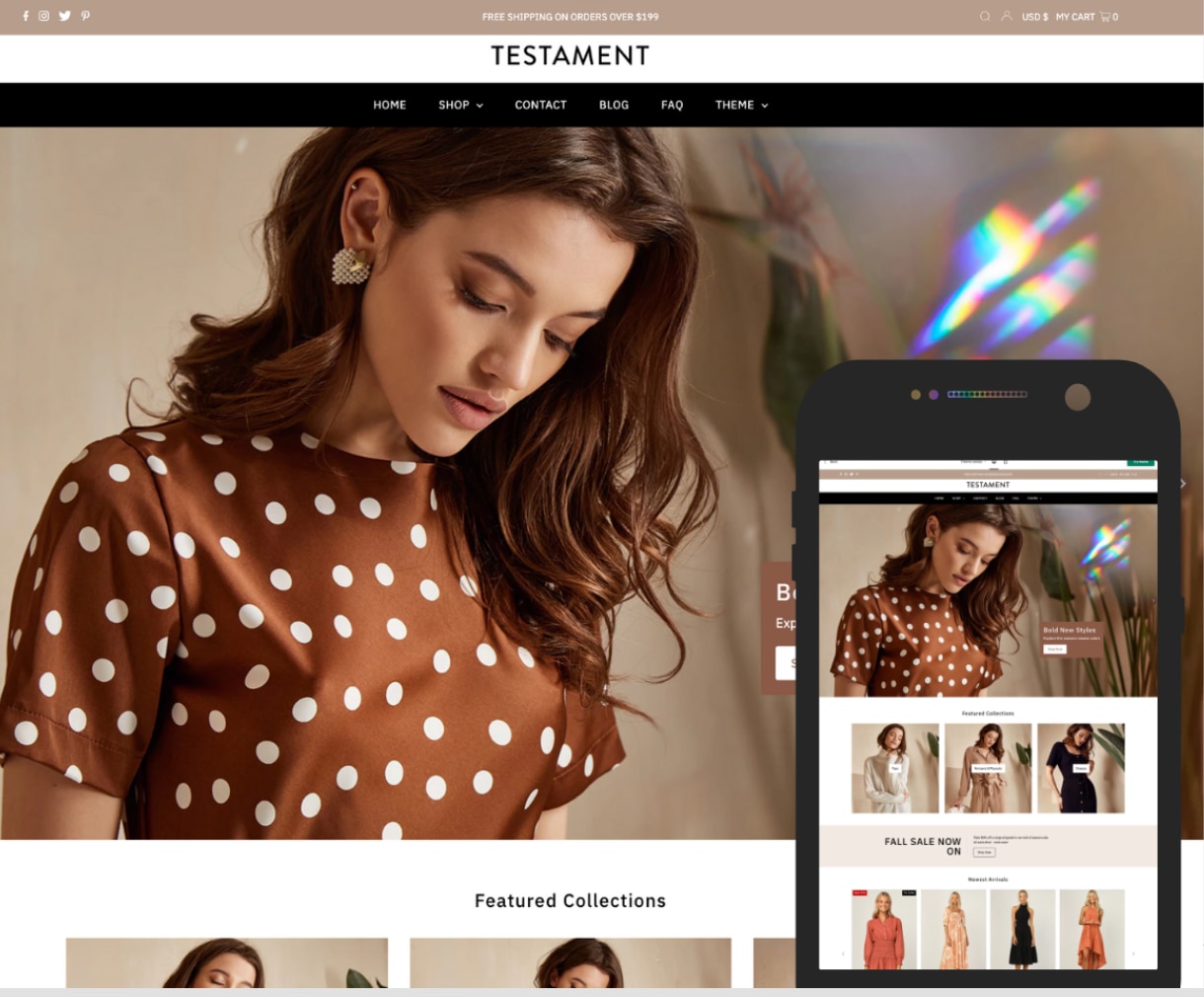Click the 'Featured Collections' heading
This screenshot has width=1204, height=997.
tap(570, 900)
